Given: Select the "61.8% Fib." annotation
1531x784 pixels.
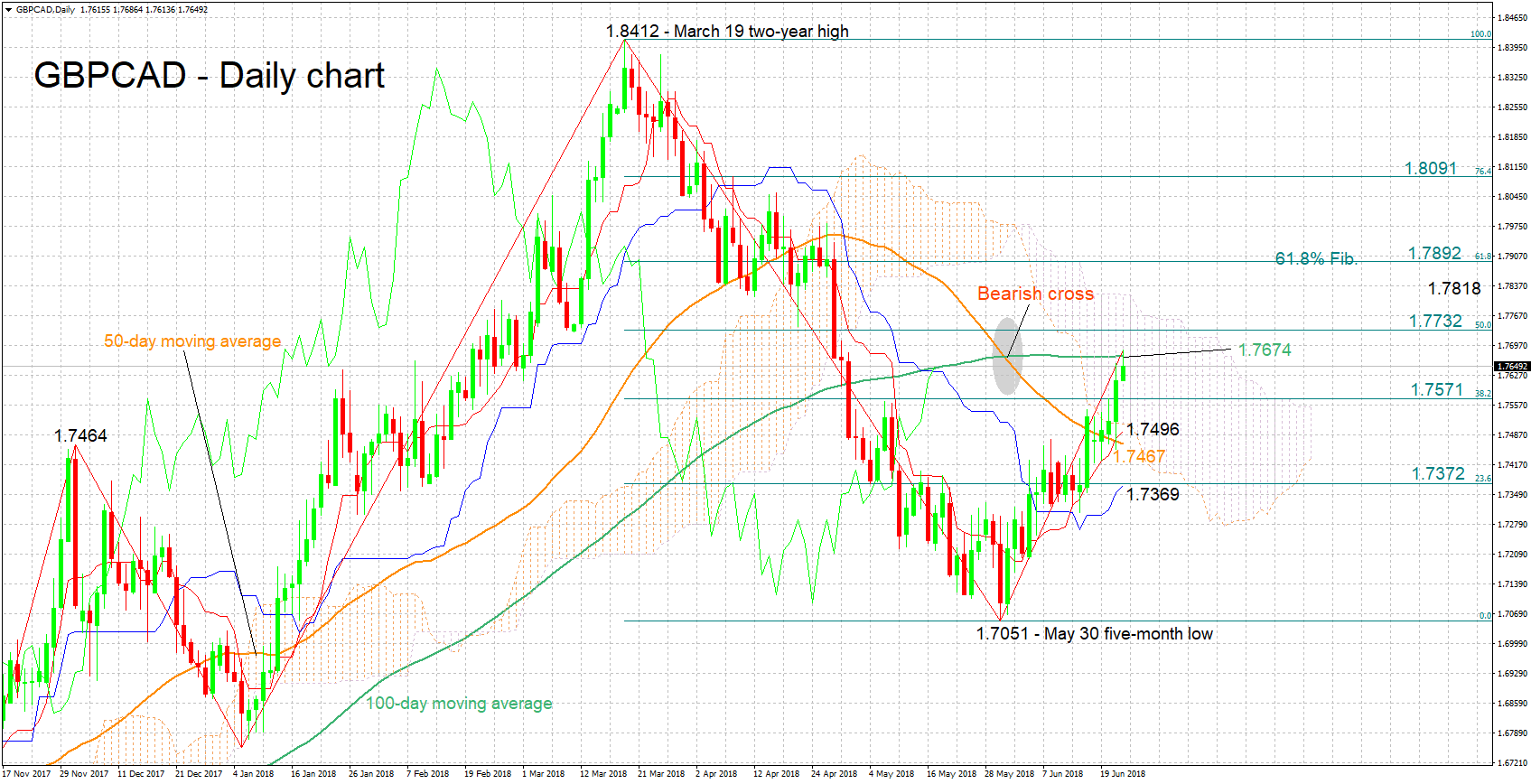Looking at the screenshot, I should [1316, 259].
